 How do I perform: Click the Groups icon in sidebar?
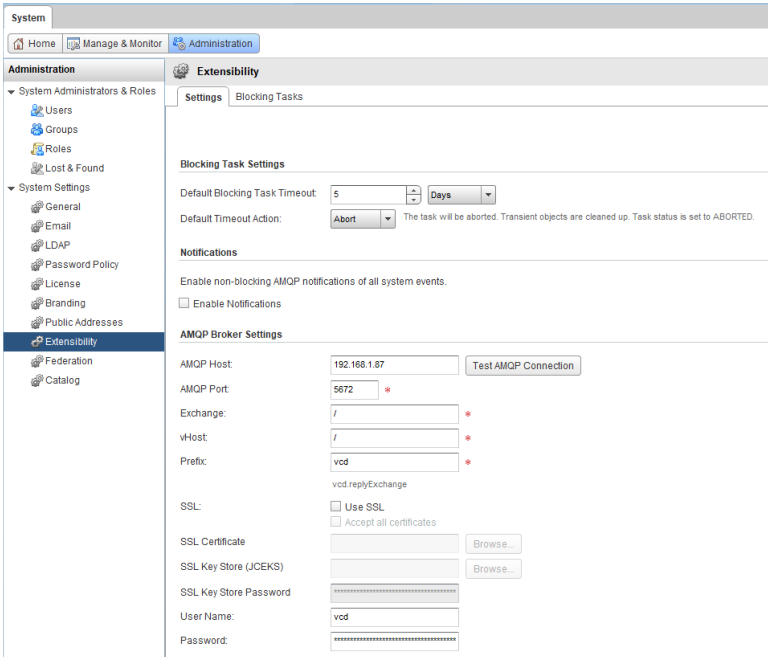tap(37, 130)
